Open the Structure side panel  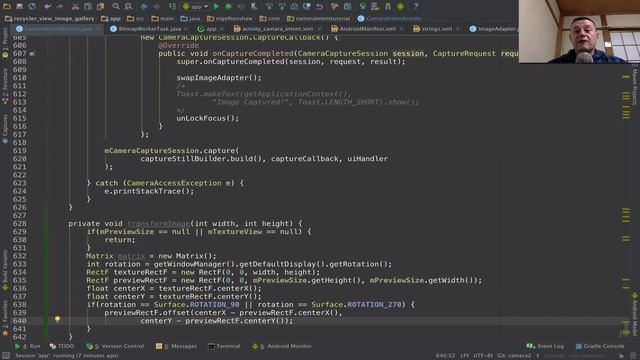pos(5,87)
